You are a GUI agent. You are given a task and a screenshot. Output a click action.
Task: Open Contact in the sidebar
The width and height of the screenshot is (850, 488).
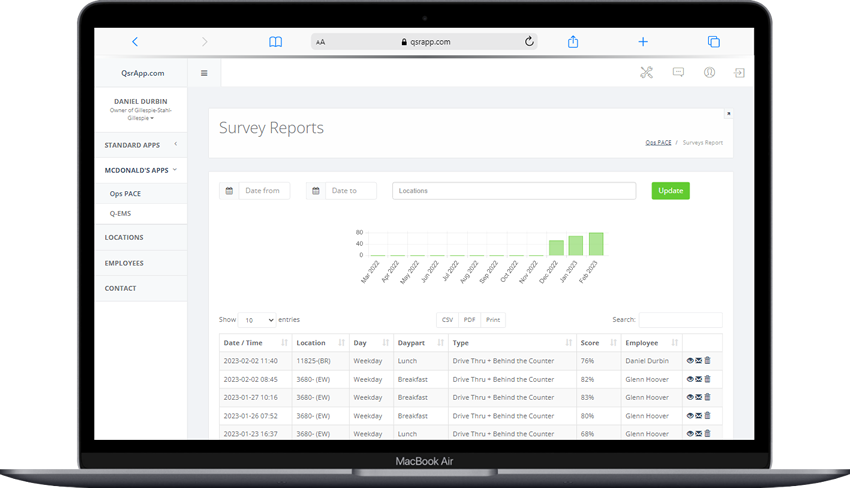(141, 288)
